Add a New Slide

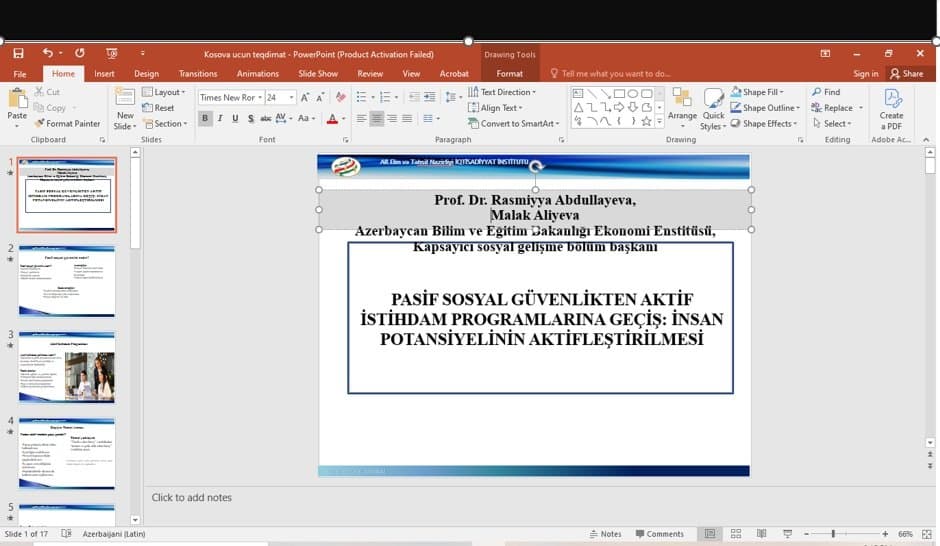point(125,109)
